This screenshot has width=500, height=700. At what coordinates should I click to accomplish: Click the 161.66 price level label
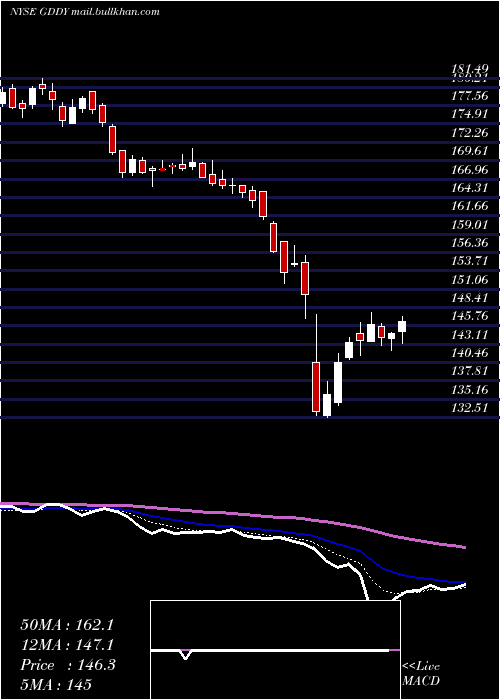[x=470, y=206]
